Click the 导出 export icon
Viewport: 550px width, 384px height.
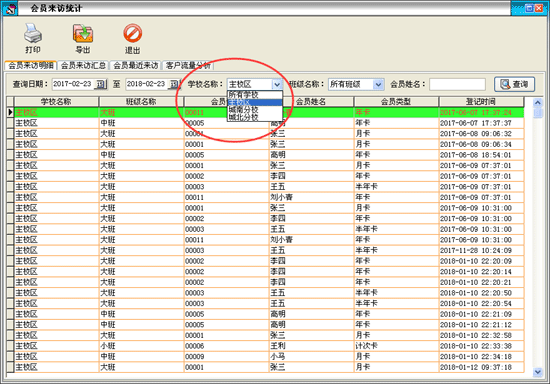83,34
